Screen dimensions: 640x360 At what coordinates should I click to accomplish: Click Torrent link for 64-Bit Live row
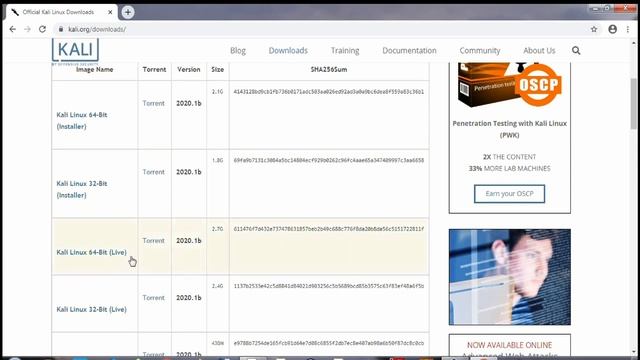(x=153, y=240)
